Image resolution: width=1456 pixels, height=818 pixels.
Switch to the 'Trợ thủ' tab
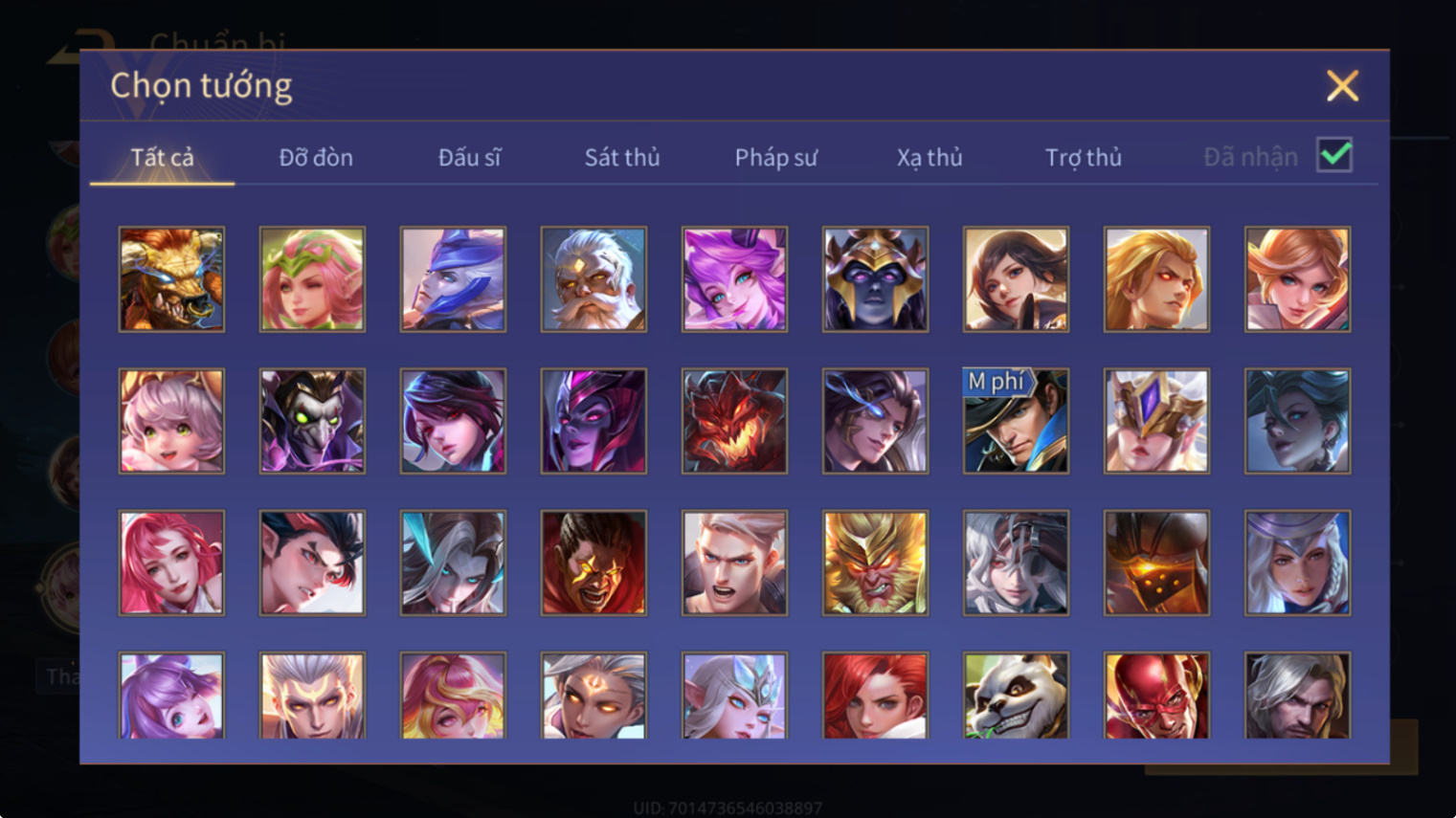[x=1084, y=157]
